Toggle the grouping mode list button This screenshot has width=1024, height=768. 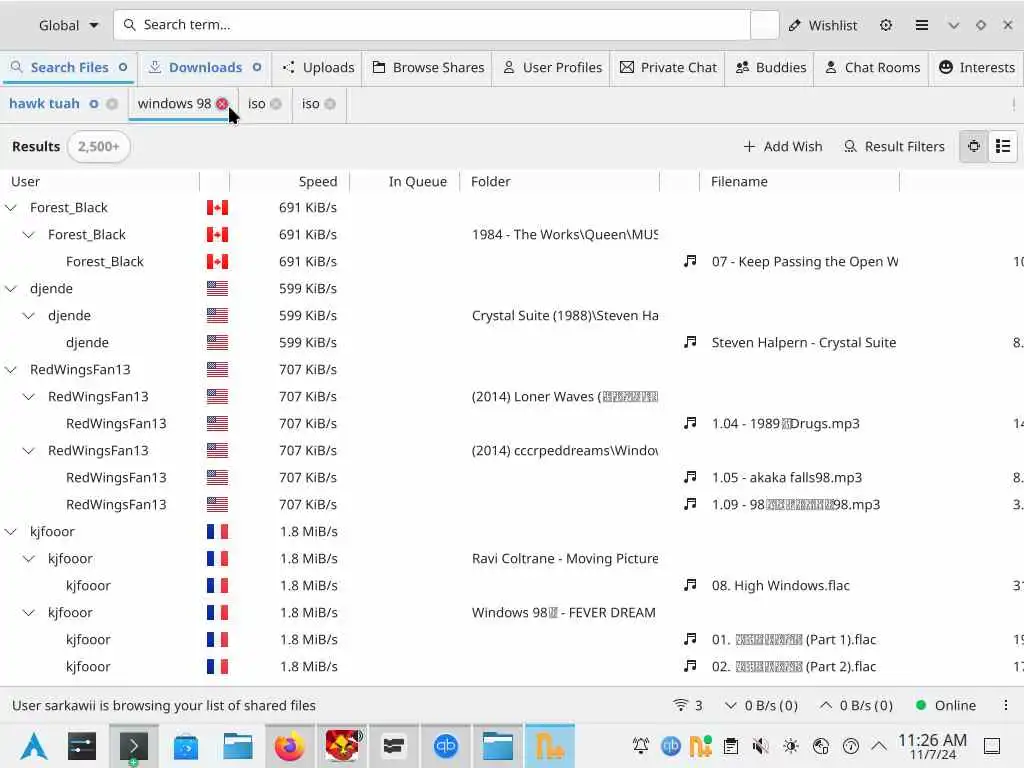point(1003,146)
